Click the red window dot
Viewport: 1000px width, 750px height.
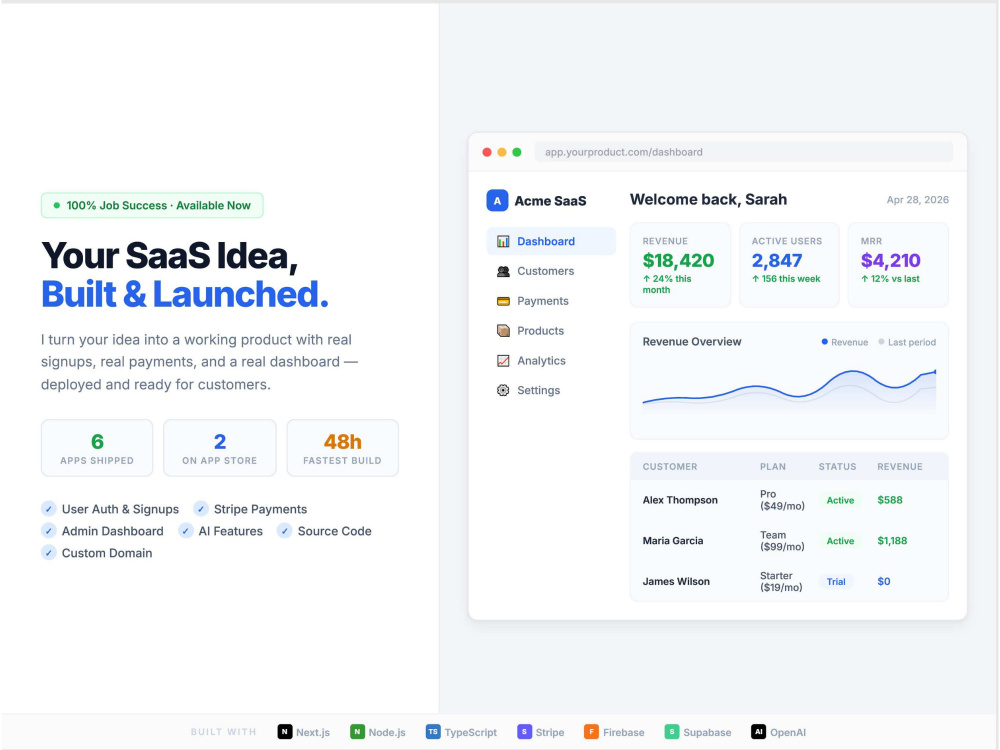tap(487, 152)
